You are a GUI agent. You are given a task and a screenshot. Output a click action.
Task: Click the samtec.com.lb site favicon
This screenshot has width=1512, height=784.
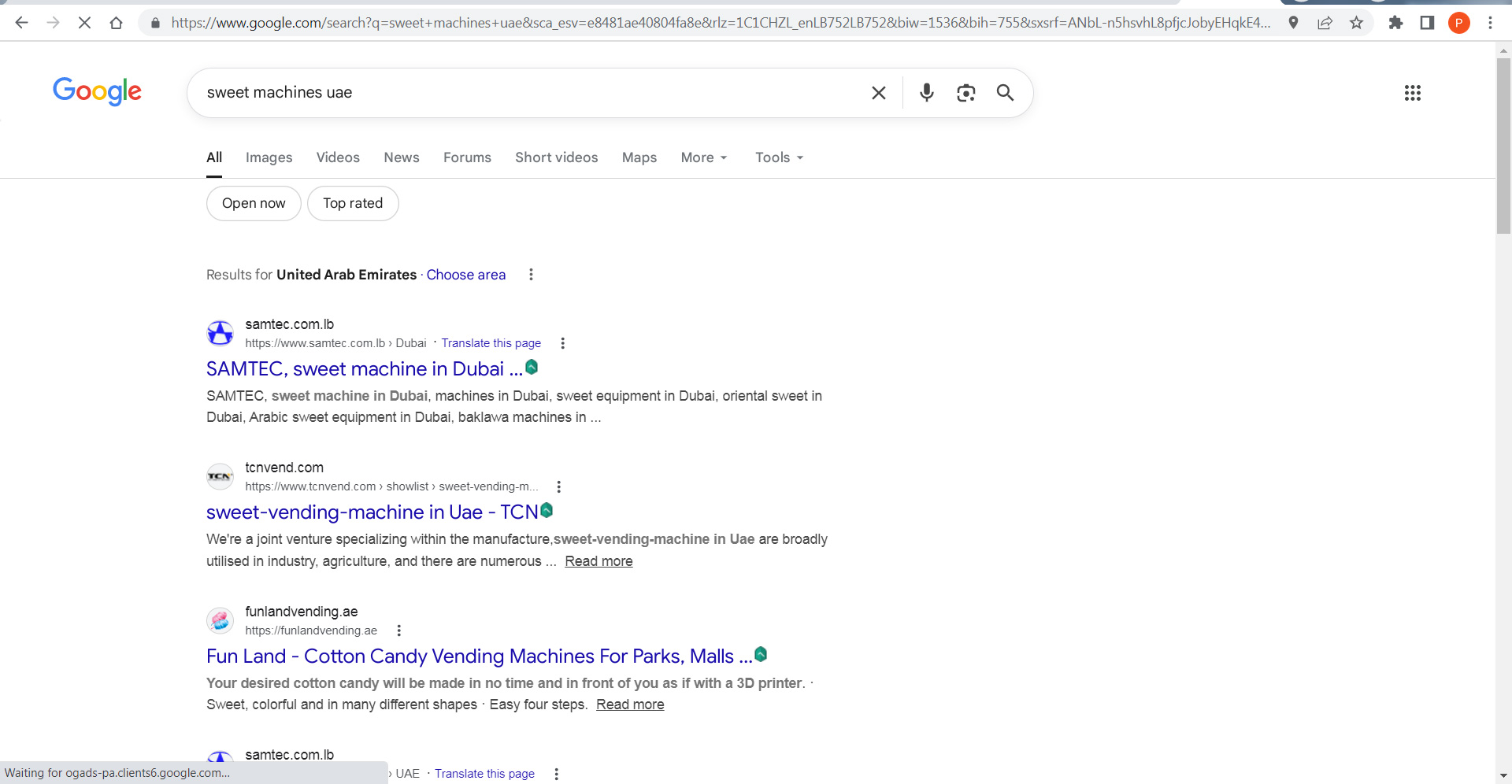pos(220,333)
